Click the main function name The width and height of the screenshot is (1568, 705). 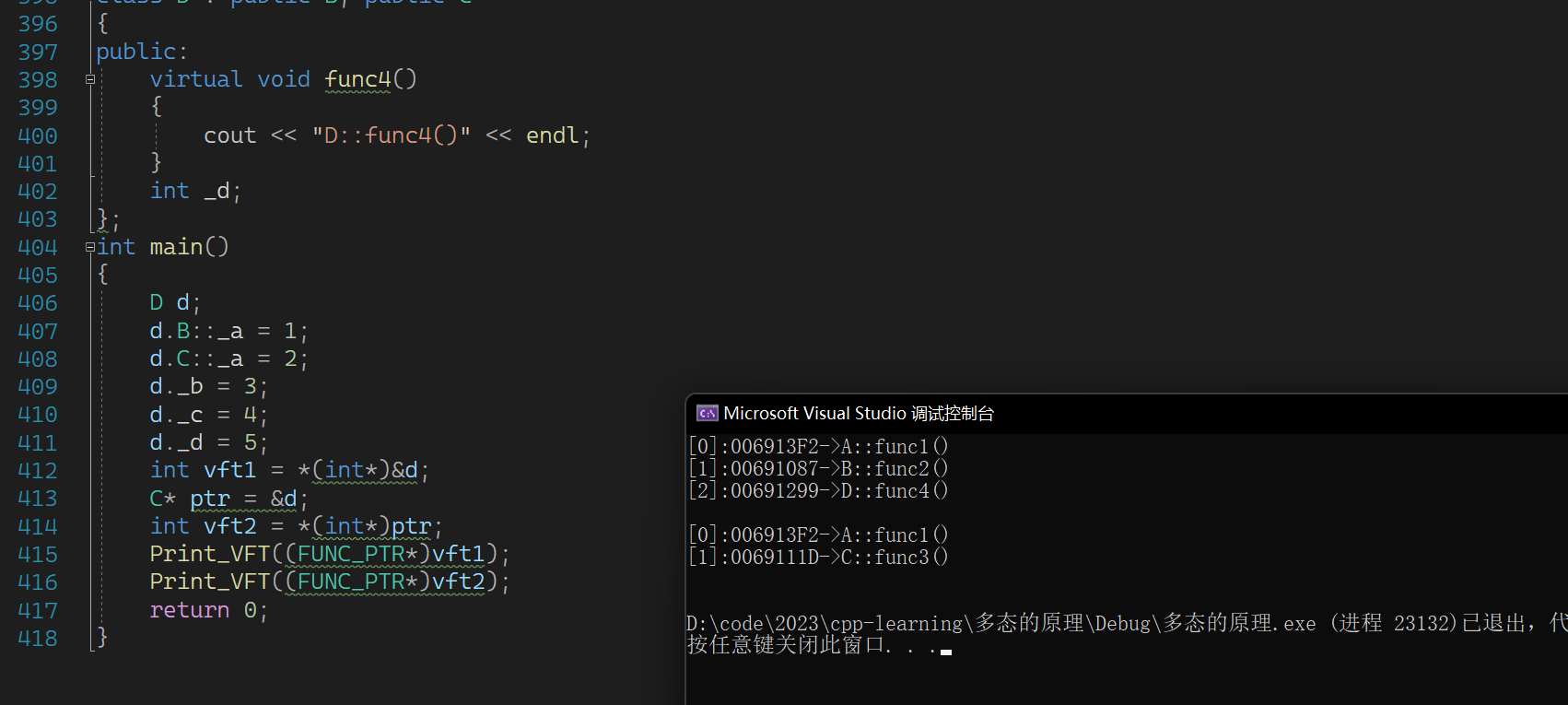coord(176,247)
